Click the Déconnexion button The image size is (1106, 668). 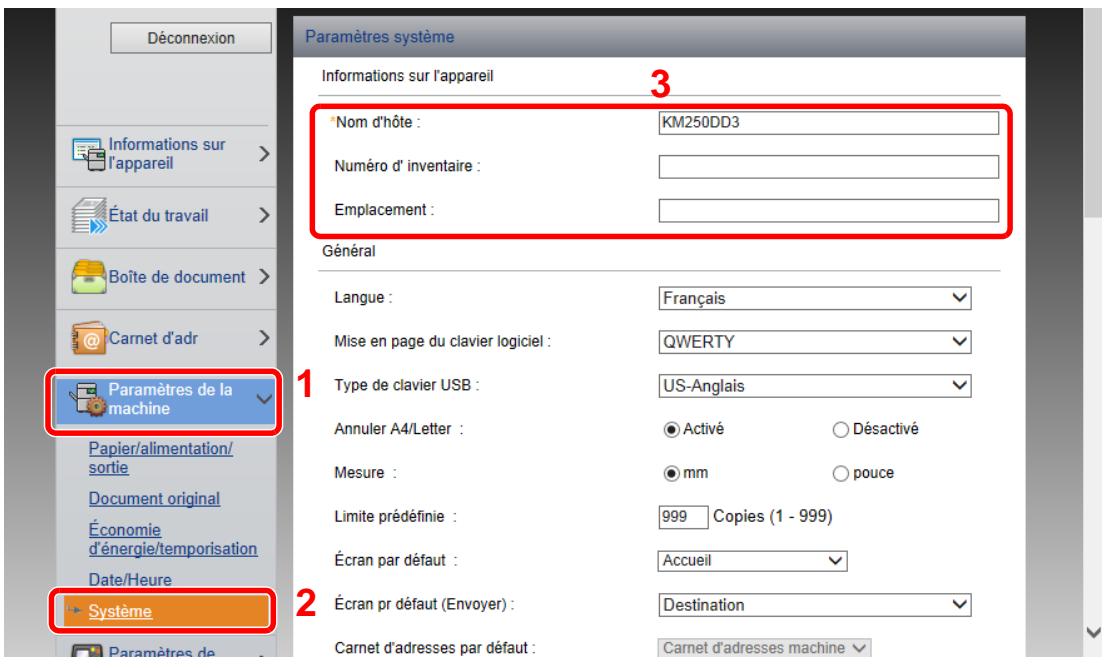(190, 38)
